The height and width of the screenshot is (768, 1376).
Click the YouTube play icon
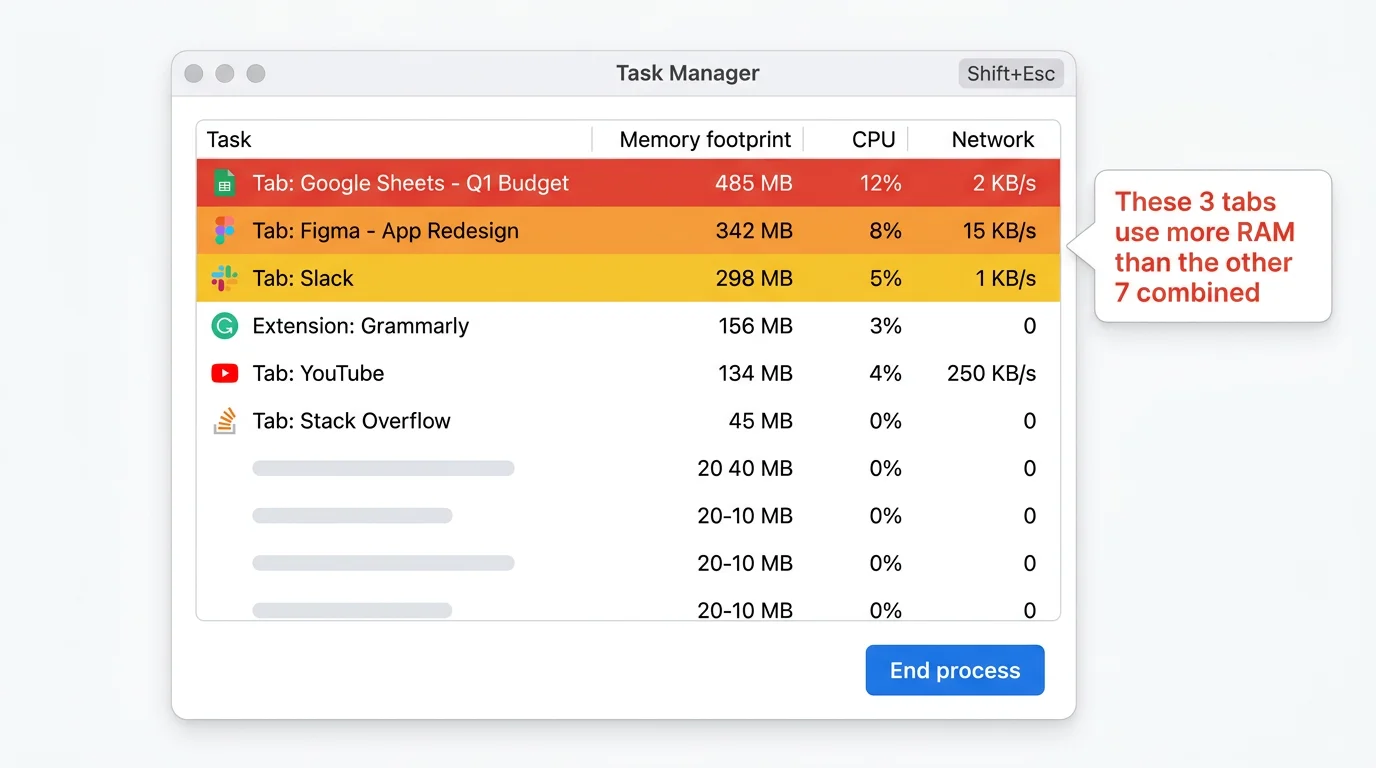(x=224, y=373)
